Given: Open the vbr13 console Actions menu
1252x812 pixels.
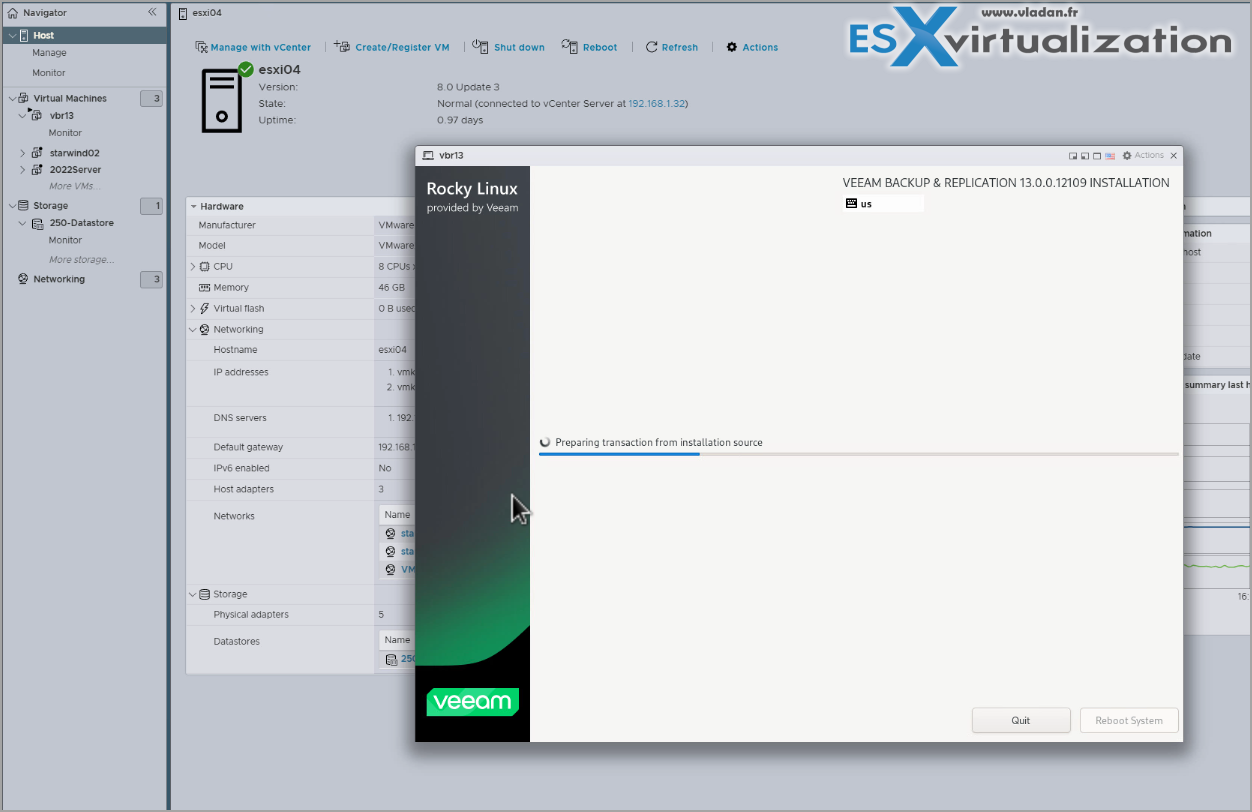Looking at the screenshot, I should 1143,155.
